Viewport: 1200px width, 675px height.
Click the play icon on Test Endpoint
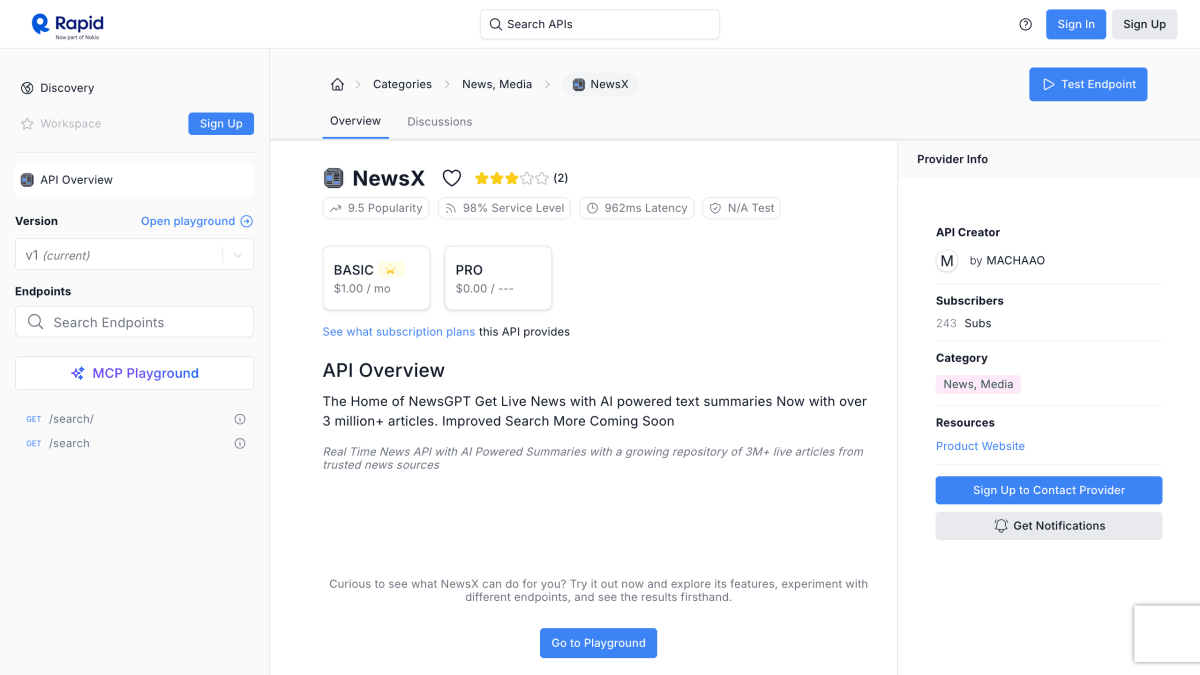1049,84
